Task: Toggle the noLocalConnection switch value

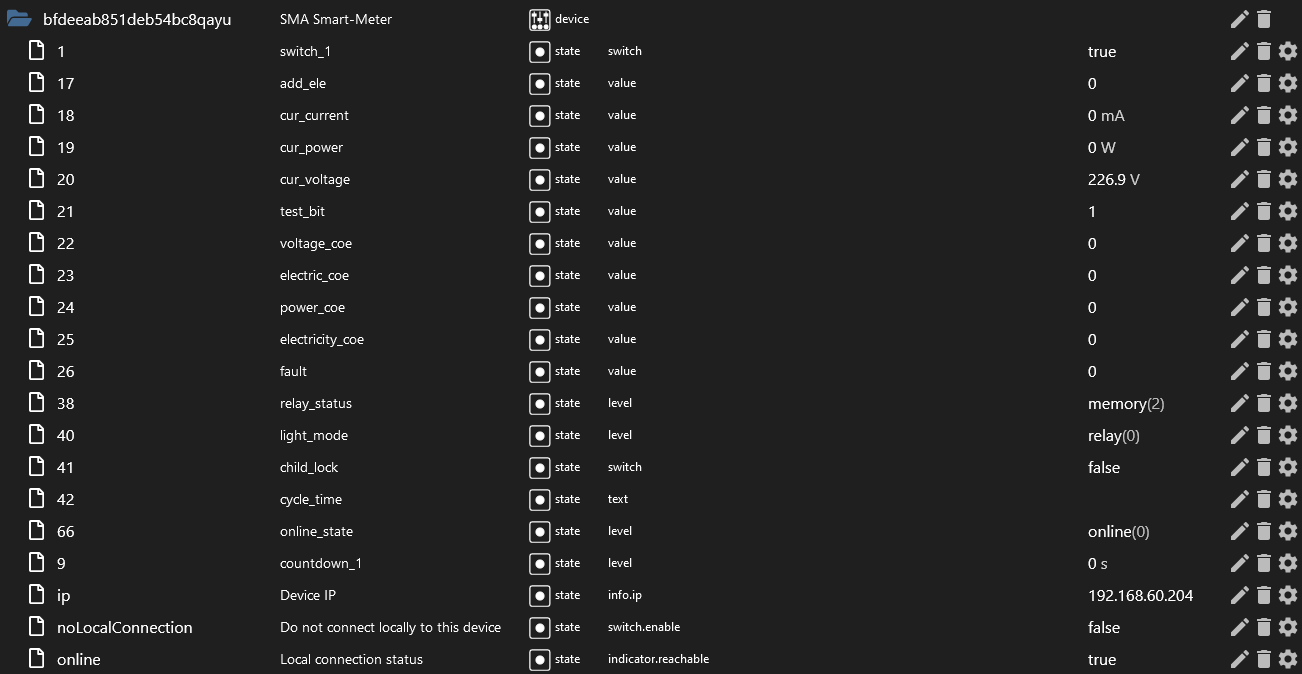Action: coord(1102,627)
